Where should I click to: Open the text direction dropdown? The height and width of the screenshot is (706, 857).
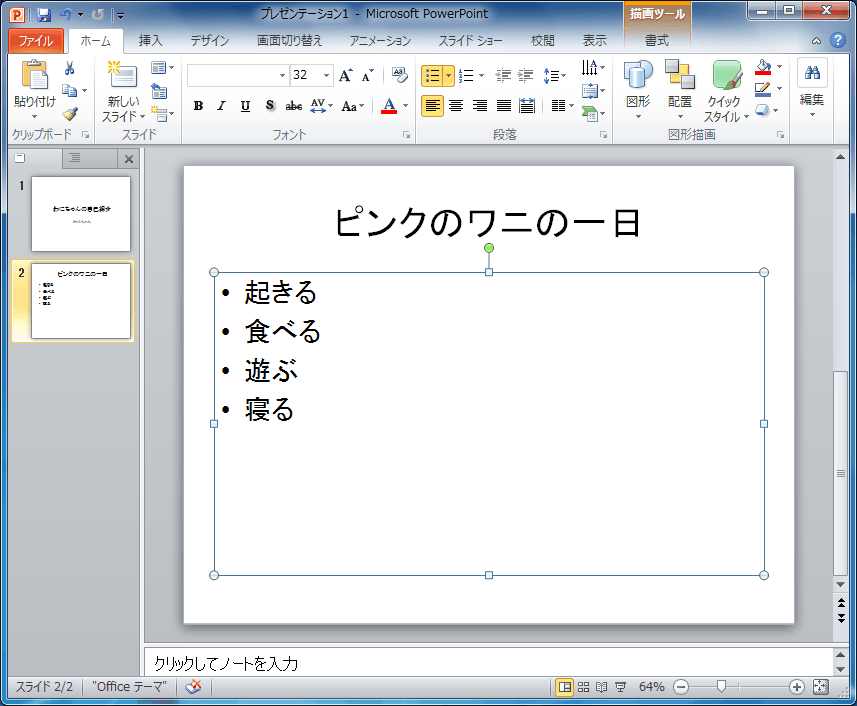tap(593, 68)
